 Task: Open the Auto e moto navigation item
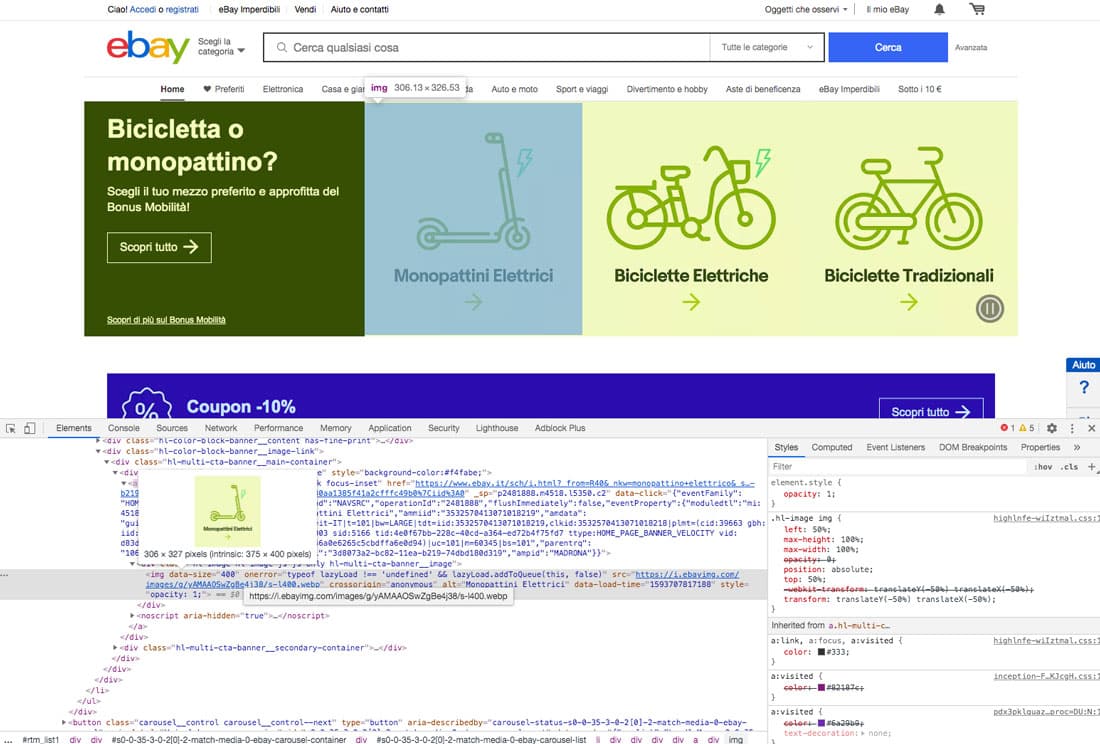click(514, 89)
